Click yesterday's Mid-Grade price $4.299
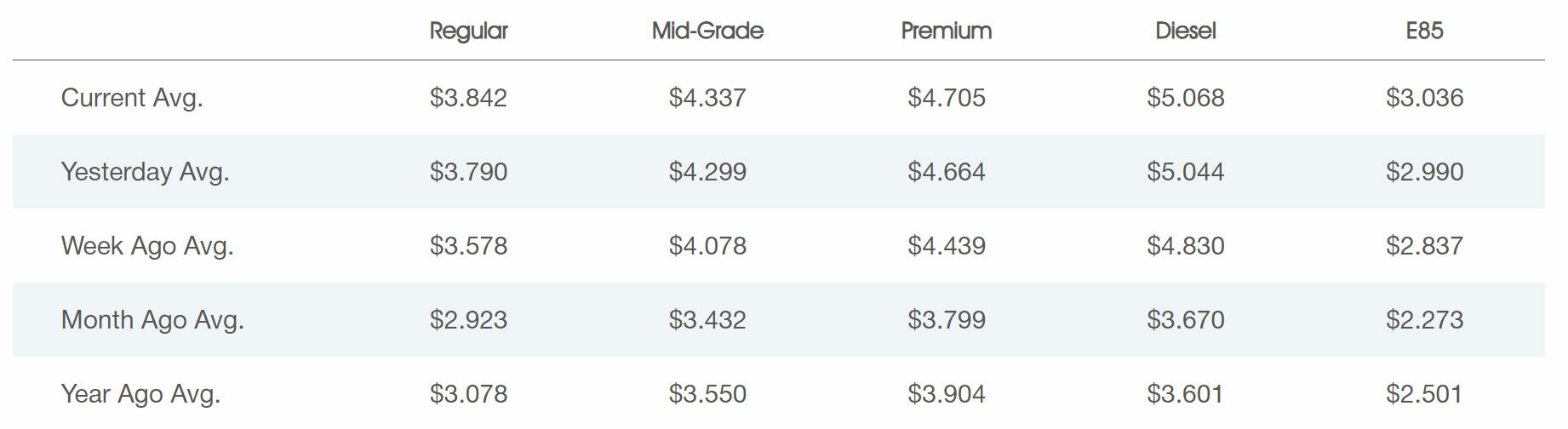 [707, 172]
